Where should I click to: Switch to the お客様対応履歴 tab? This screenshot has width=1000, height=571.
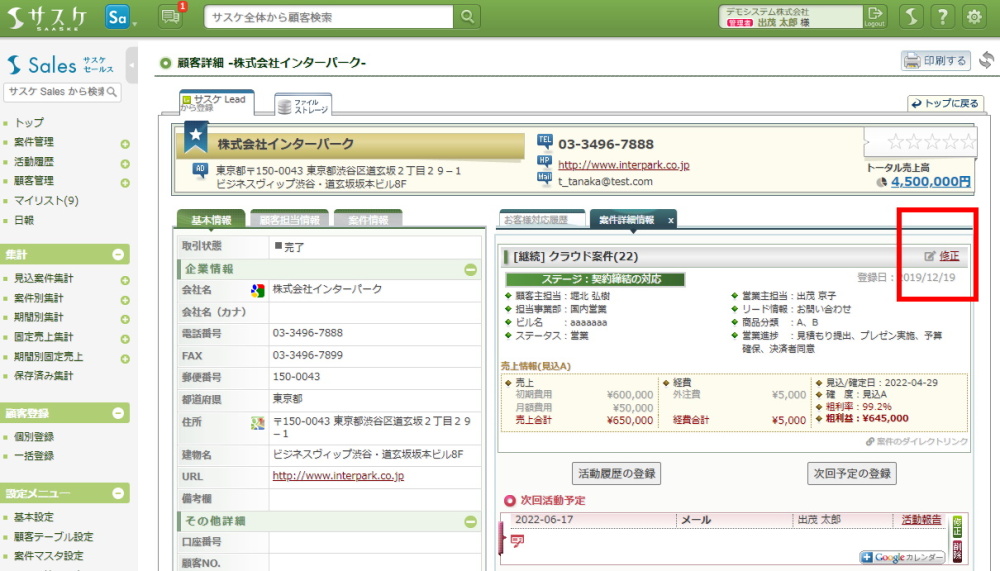(535, 220)
